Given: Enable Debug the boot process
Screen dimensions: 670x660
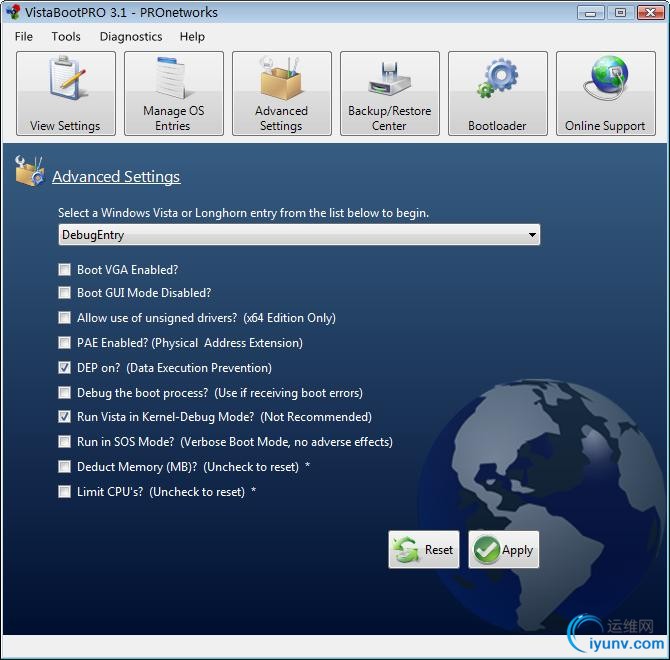Looking at the screenshot, I should [65, 393].
